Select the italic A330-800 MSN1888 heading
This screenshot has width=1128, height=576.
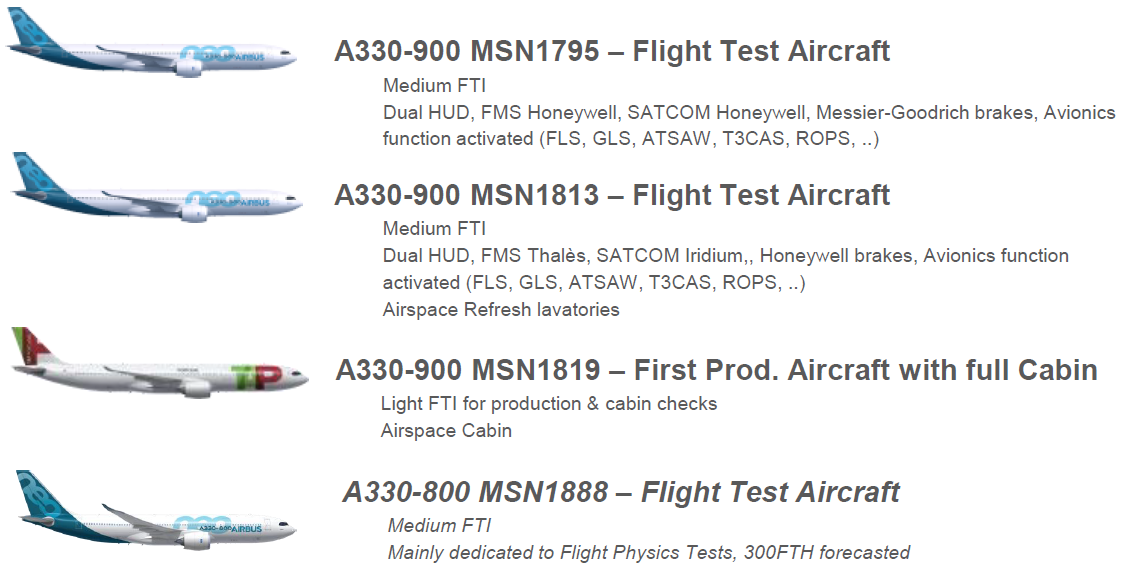(x=620, y=492)
